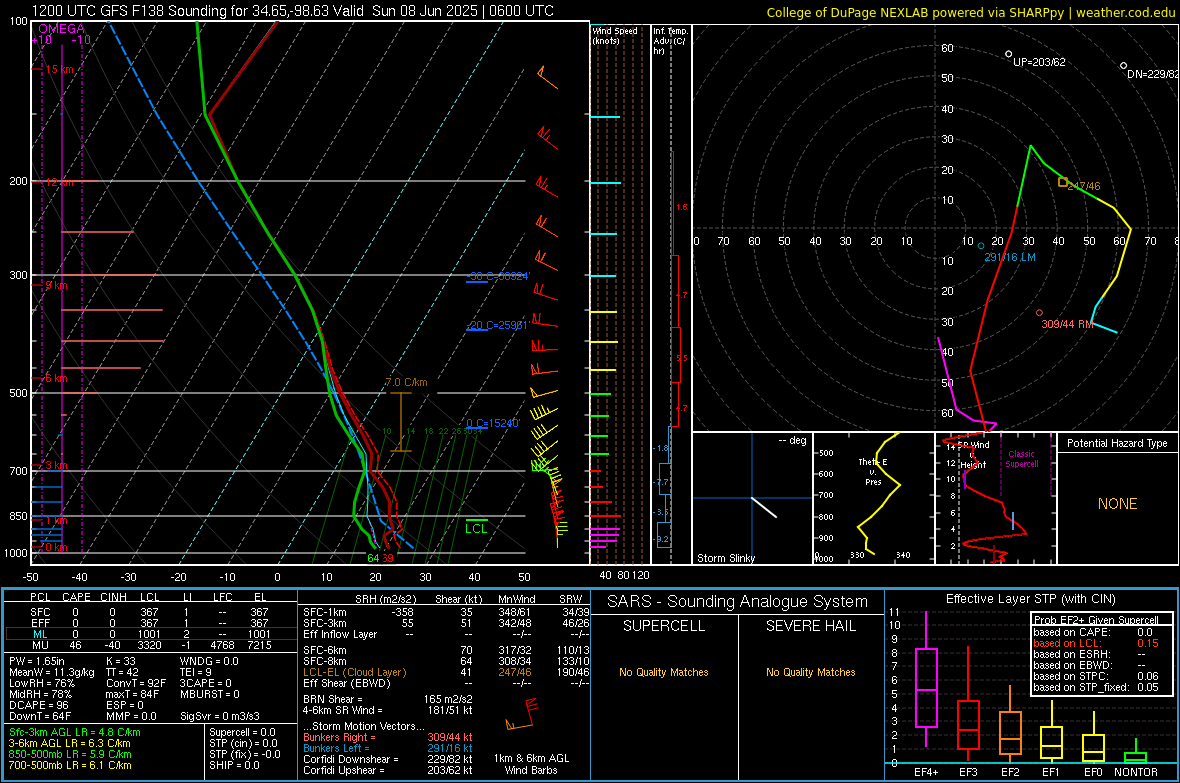The width and height of the screenshot is (1180, 783).
Task: Click the 'based on STPC: 0.06' line
Action: point(1096,676)
